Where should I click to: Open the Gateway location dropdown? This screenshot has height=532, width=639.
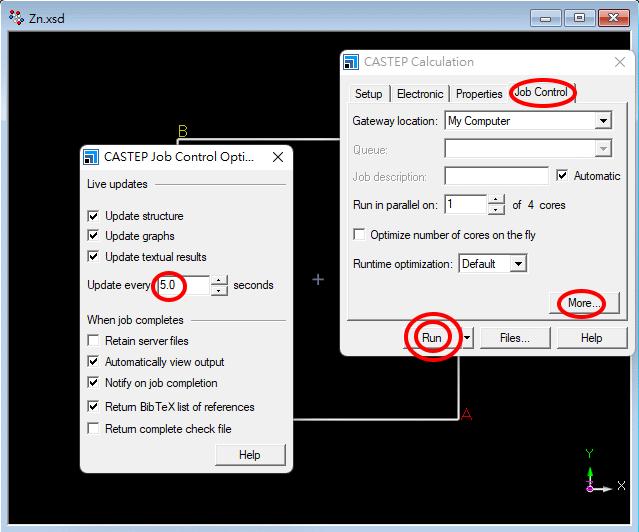click(x=602, y=121)
